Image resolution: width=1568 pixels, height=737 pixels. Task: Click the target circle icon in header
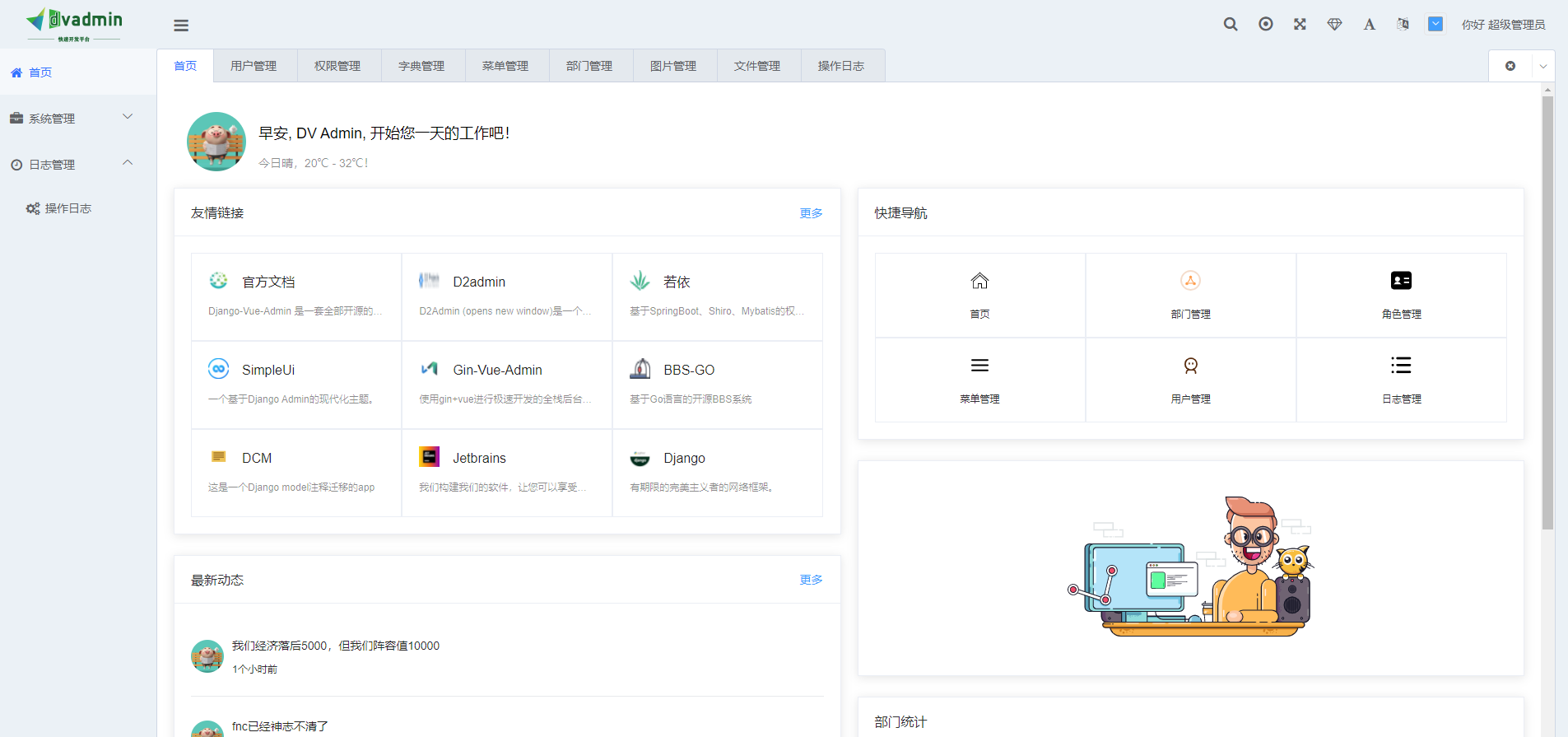point(1266,25)
